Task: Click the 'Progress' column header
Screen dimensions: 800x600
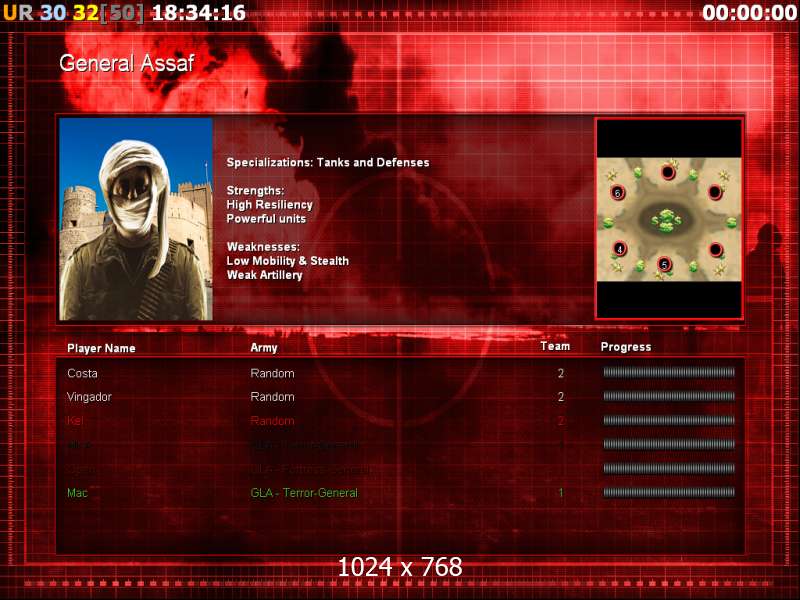Action: click(x=626, y=347)
